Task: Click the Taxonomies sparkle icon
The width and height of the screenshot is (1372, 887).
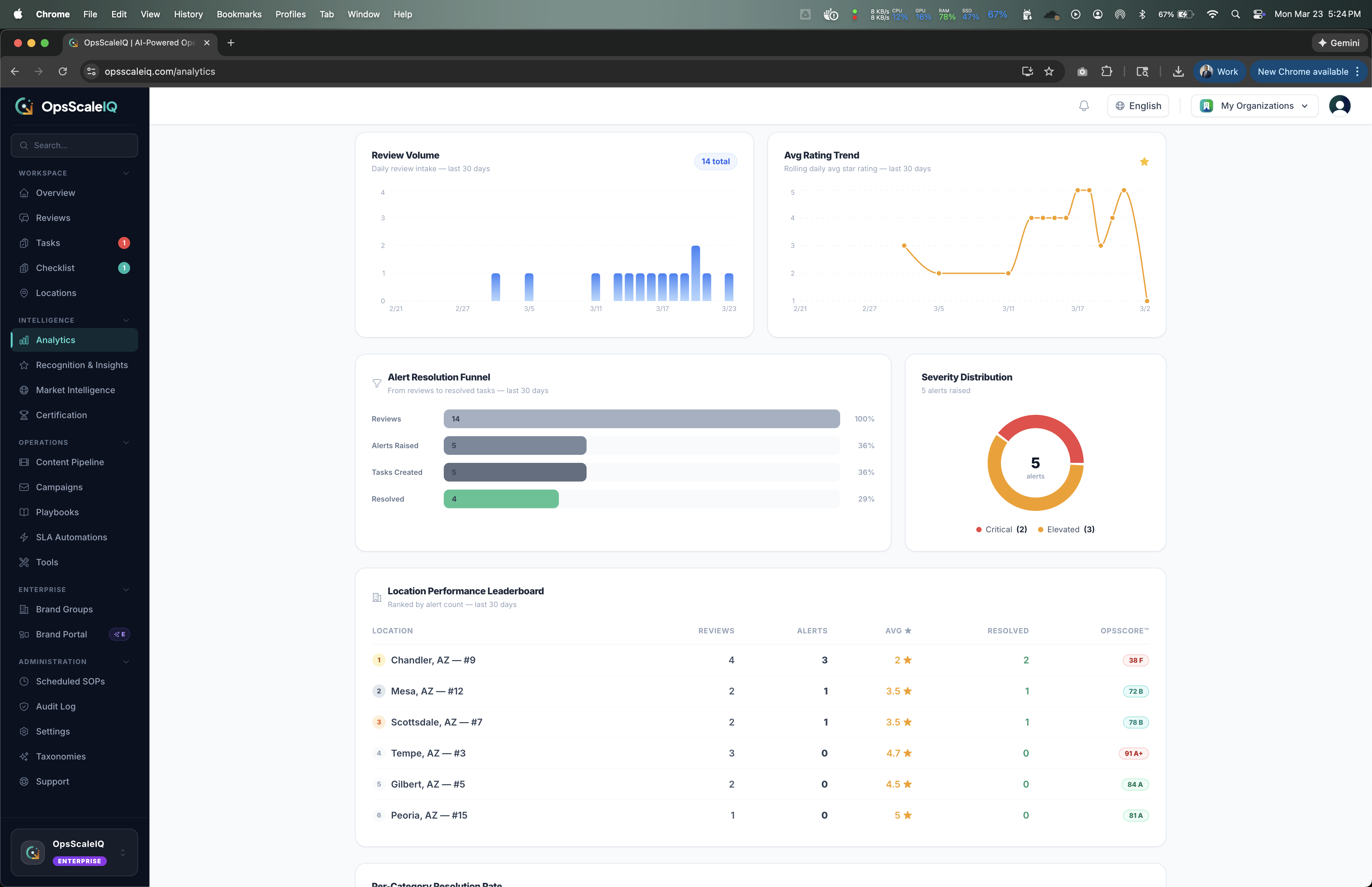Action: pos(24,756)
